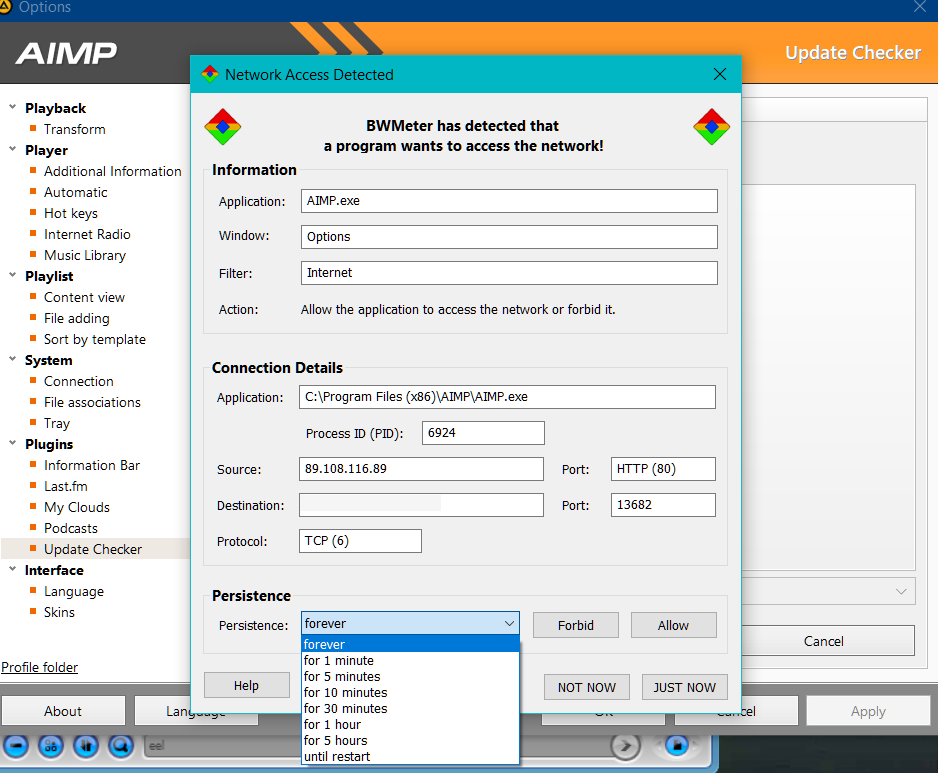Choose 'for 30 minutes' persistence option
This screenshot has width=938, height=773.
(x=410, y=709)
